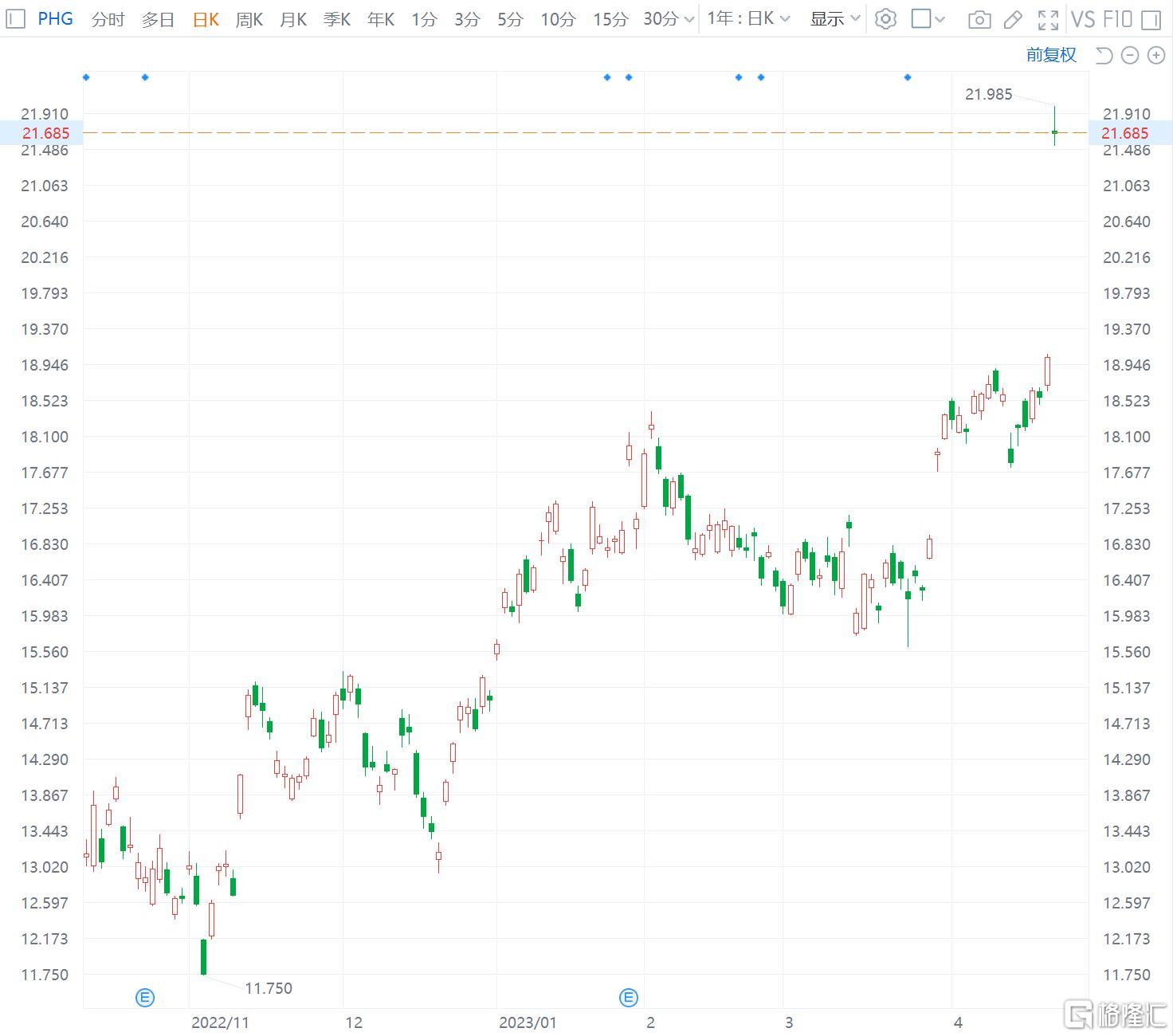Select the 周K weekly candlestick tab
The width and height of the screenshot is (1173, 1036).
[x=249, y=19]
